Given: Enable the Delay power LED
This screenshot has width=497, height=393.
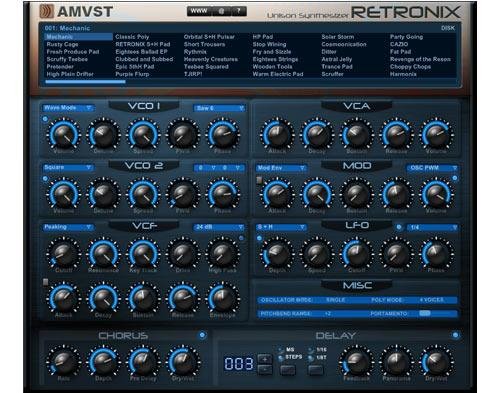Looking at the screenshot, I should (455, 335).
